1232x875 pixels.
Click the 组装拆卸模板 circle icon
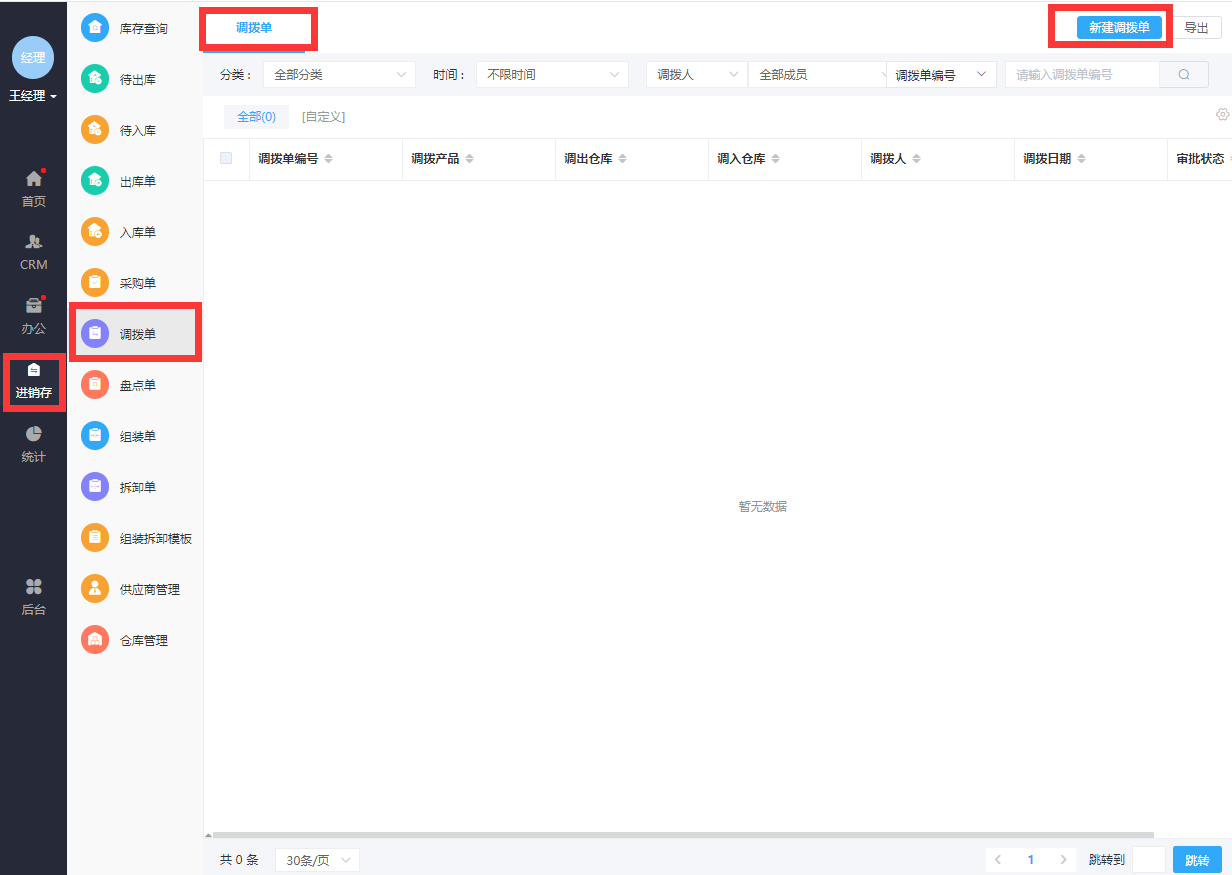(95, 538)
